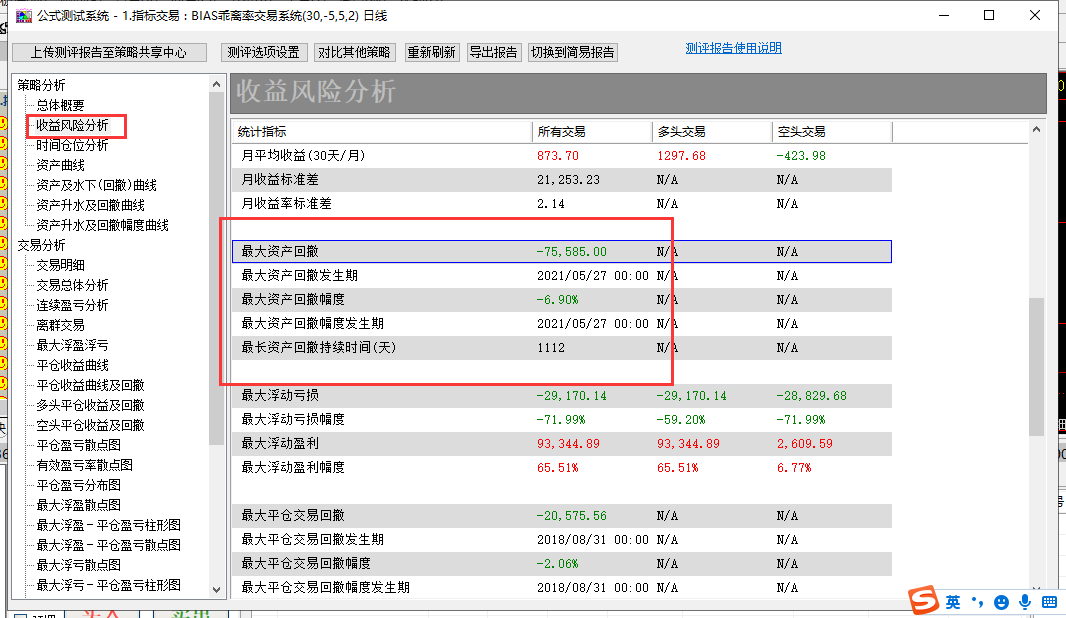Select the 最长资产回撤持续时间(天) row

[562, 347]
